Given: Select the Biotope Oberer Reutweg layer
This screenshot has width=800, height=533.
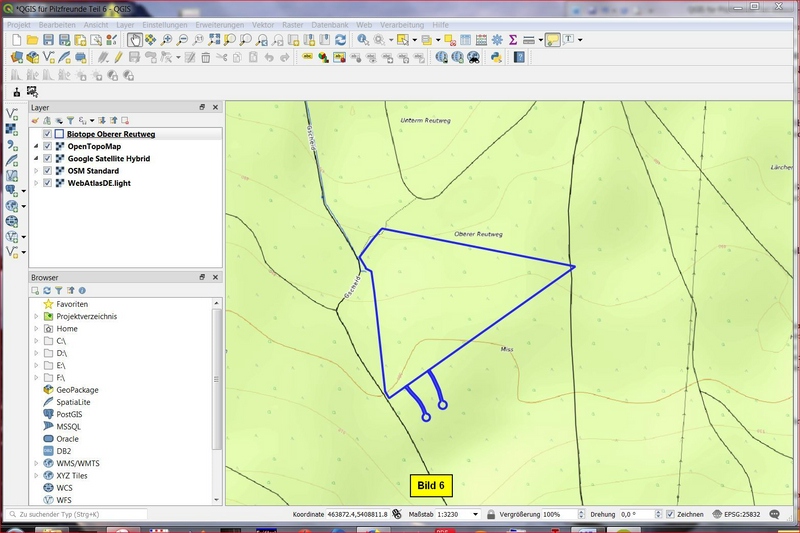Looking at the screenshot, I should coord(110,134).
